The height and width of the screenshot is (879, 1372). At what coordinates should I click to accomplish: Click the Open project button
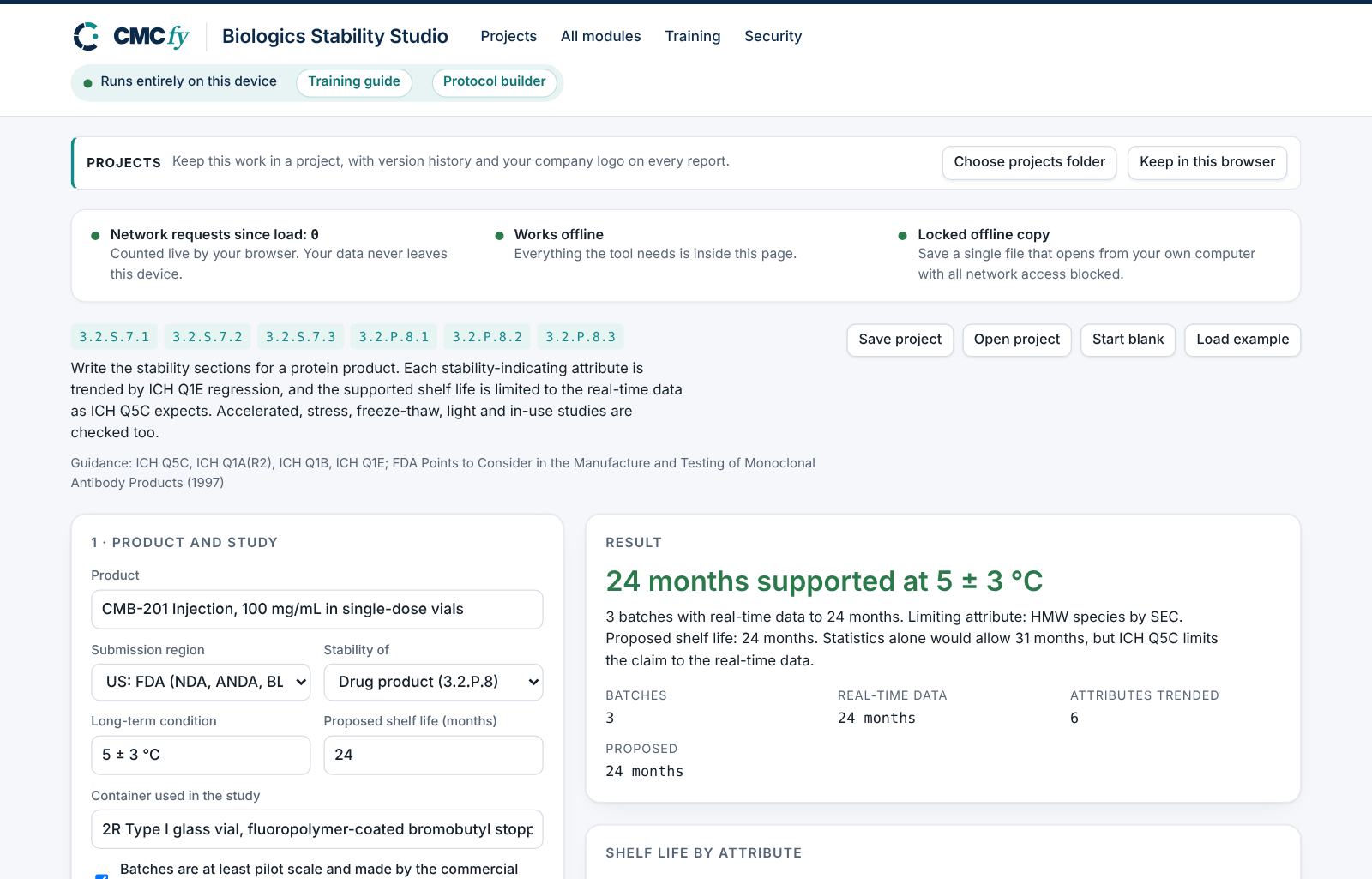click(1016, 340)
